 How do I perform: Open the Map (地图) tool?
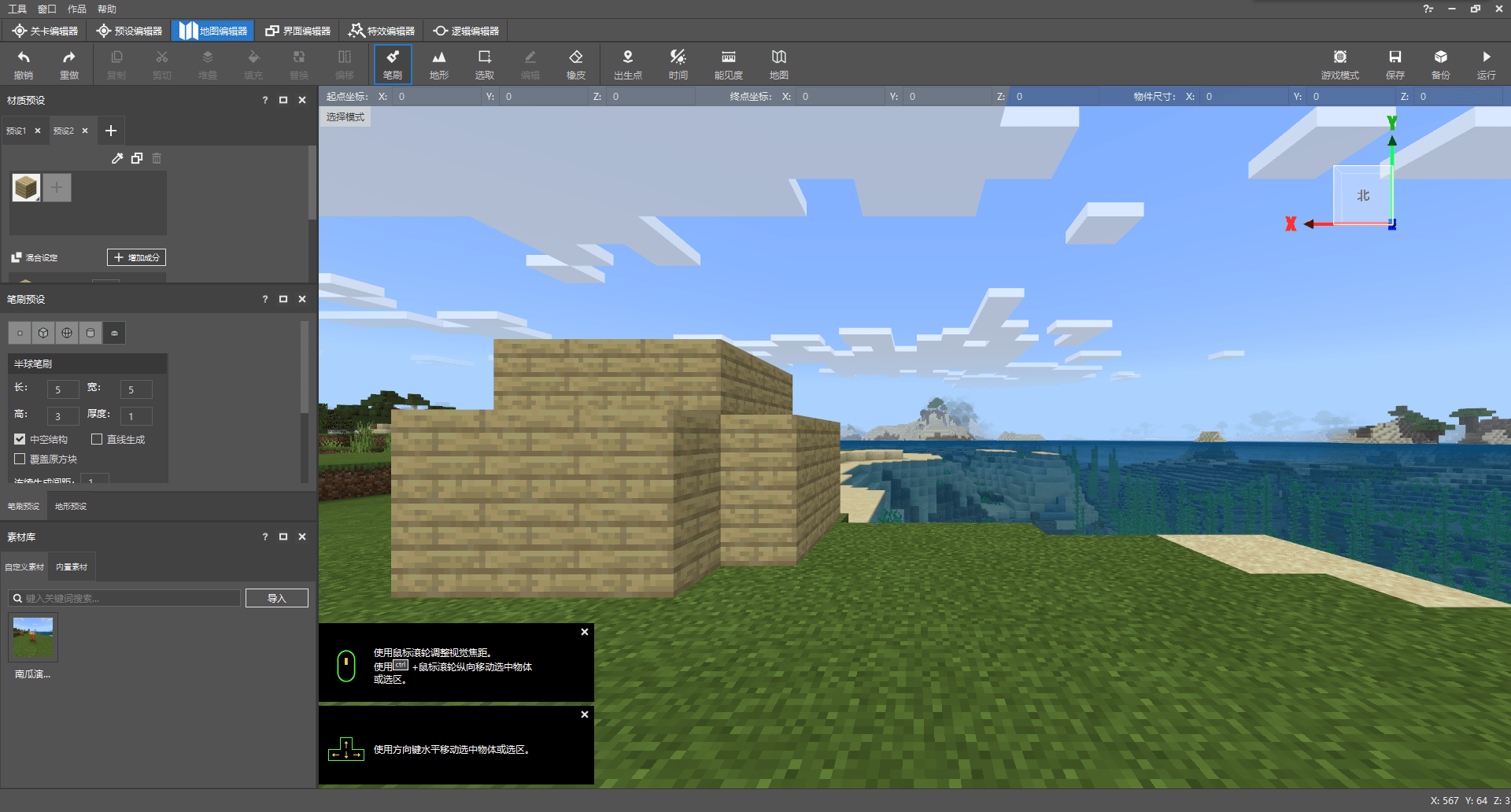point(779,64)
